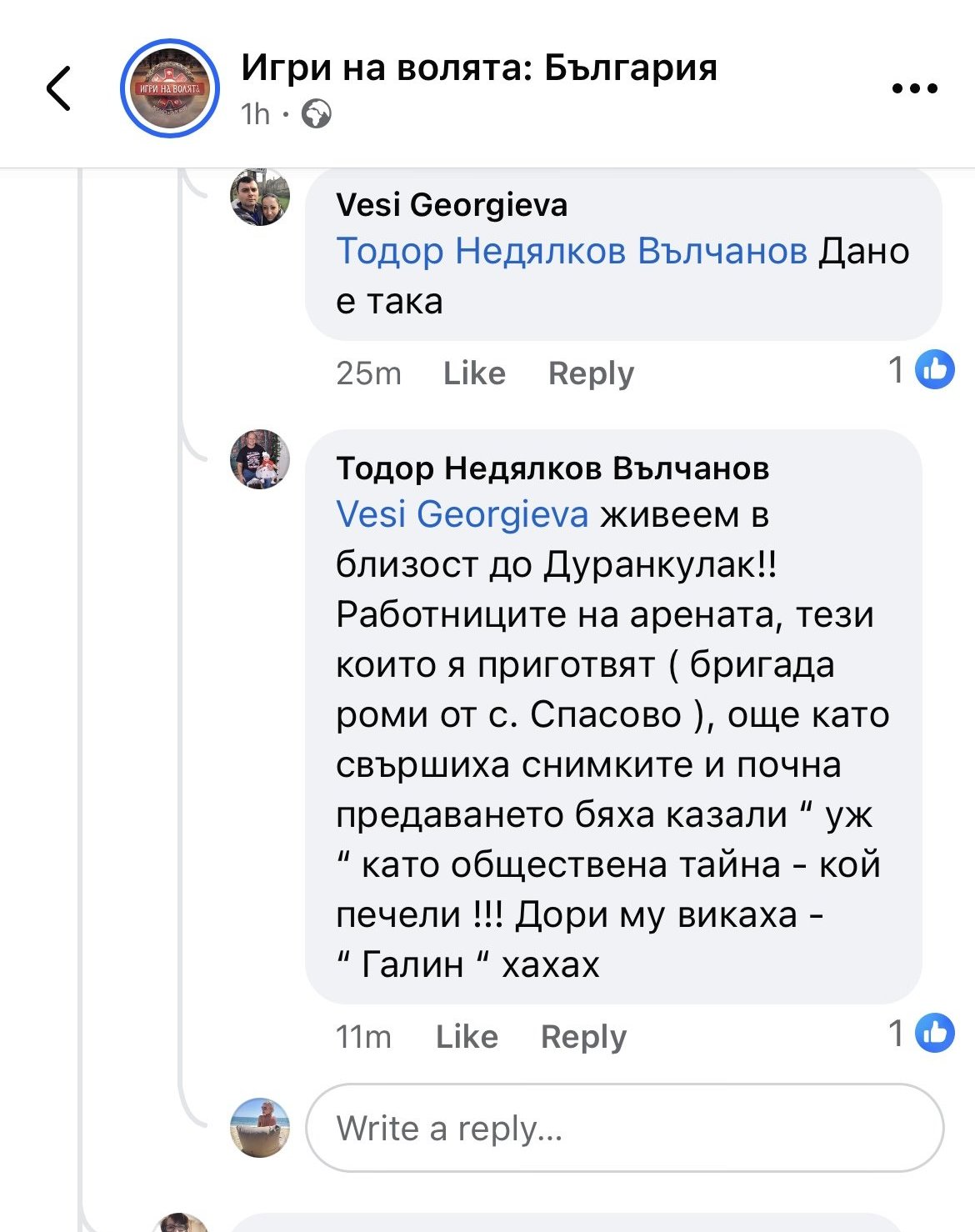
Task: Open the Игри на волята page avatar
Action: coord(170,88)
